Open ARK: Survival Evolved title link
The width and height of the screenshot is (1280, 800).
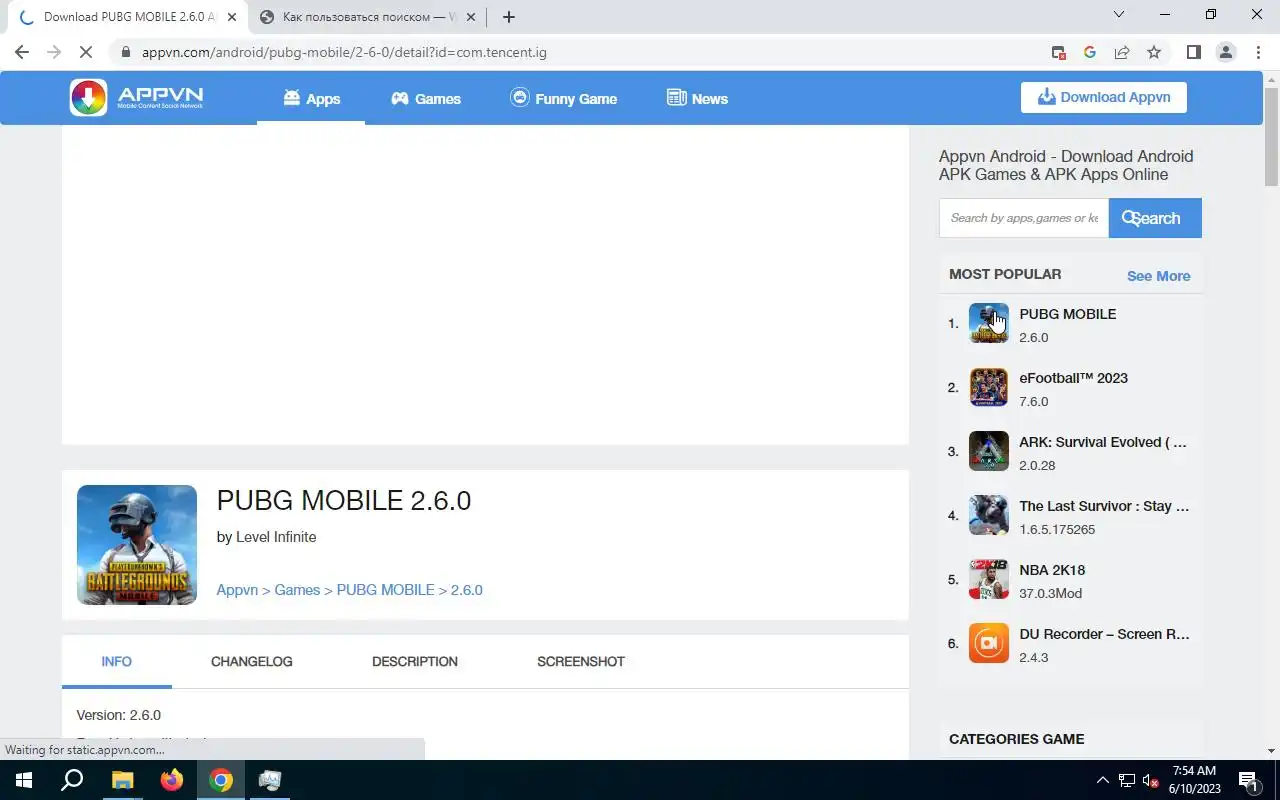[x=1103, y=442]
